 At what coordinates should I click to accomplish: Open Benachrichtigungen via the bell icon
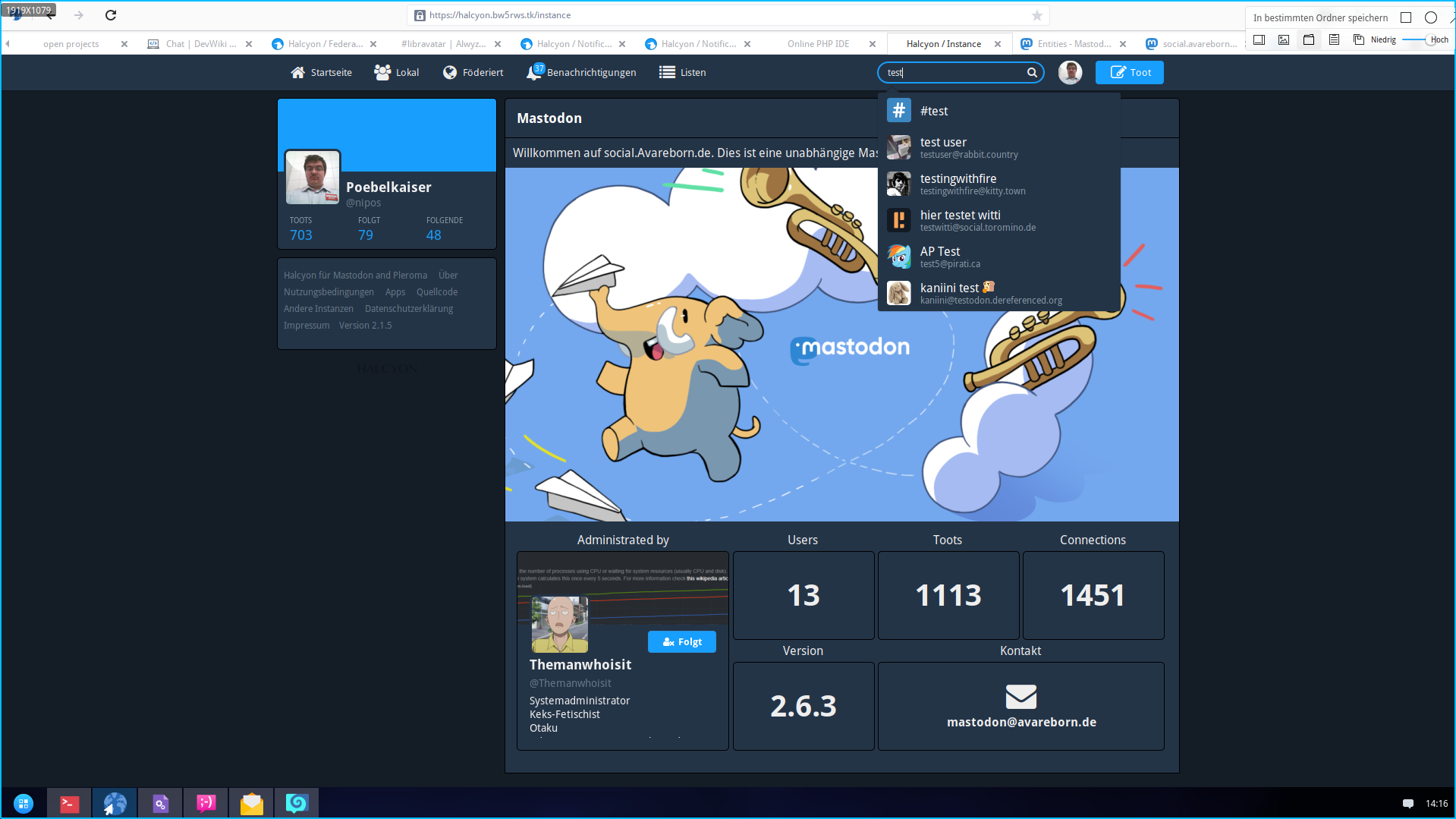pos(534,73)
